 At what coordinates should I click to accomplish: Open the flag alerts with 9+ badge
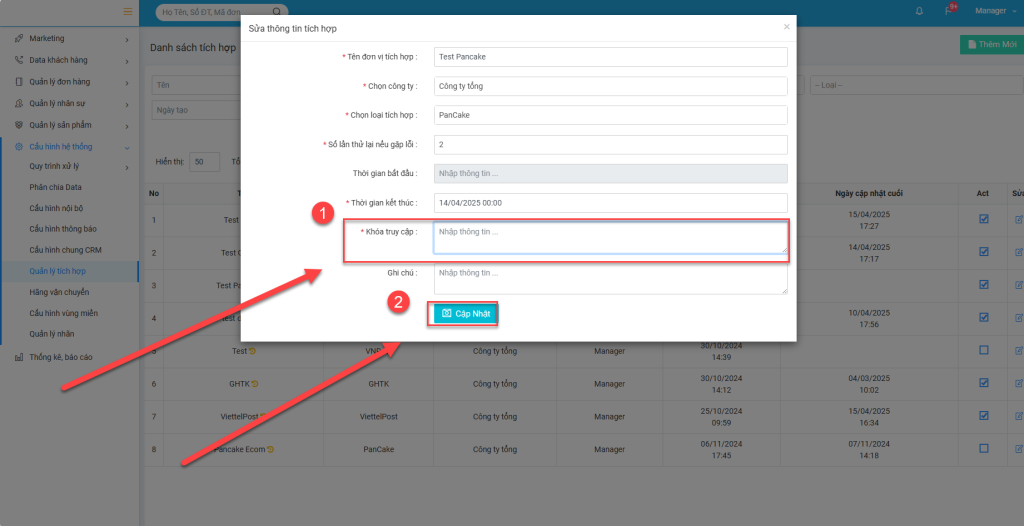(x=950, y=11)
